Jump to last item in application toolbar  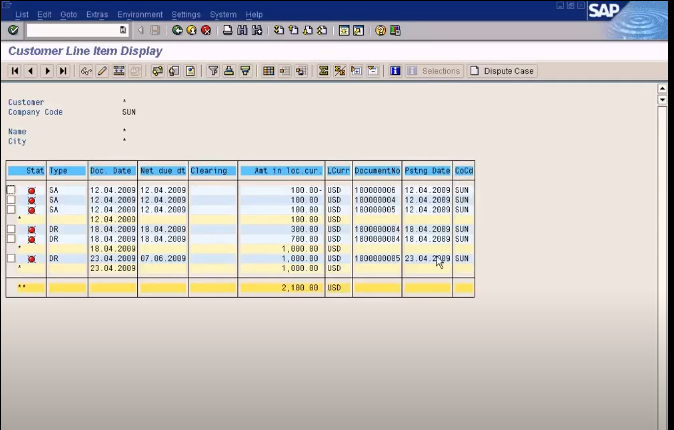pyautogui.click(x=63, y=71)
